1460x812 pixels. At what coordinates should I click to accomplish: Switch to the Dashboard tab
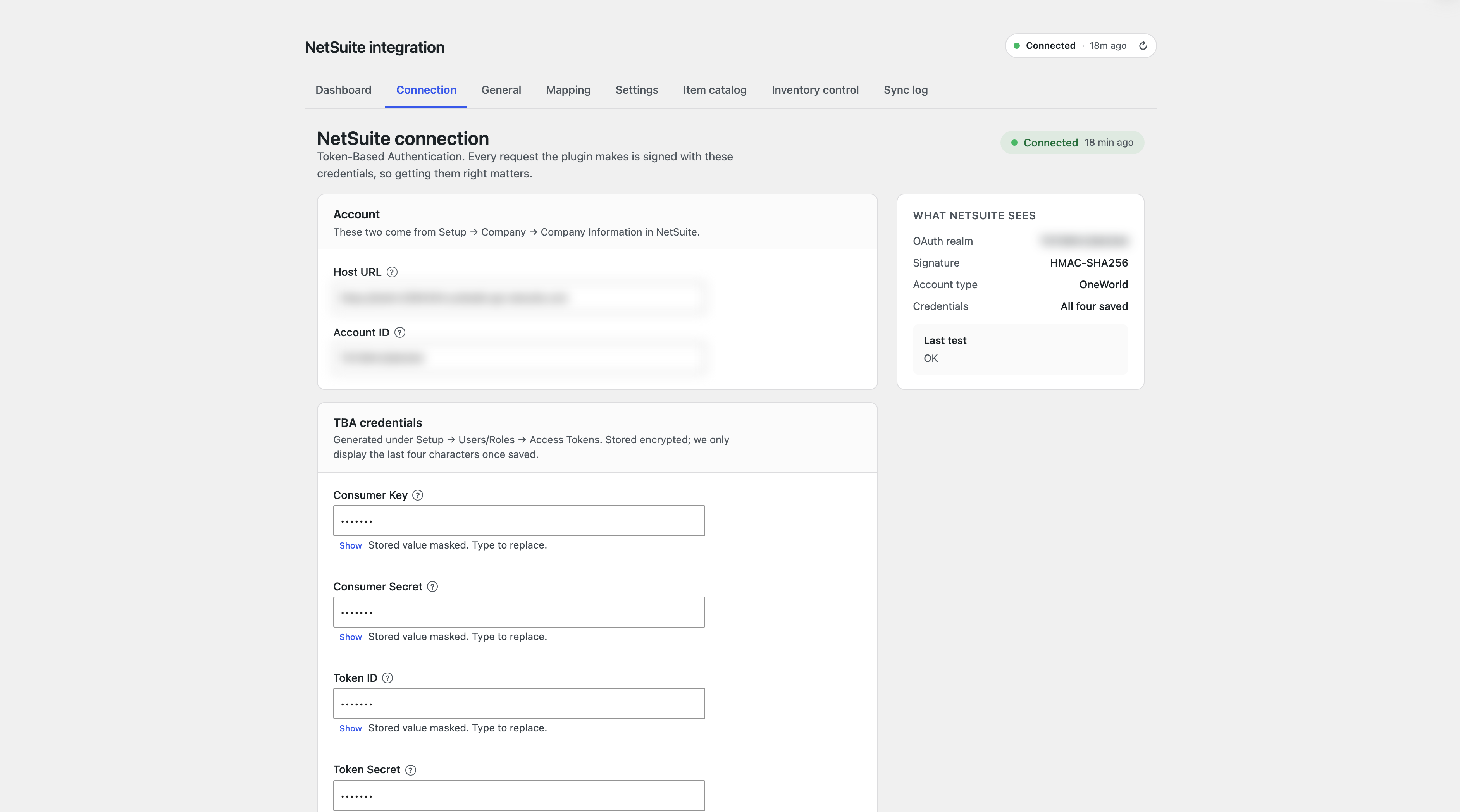(x=343, y=90)
